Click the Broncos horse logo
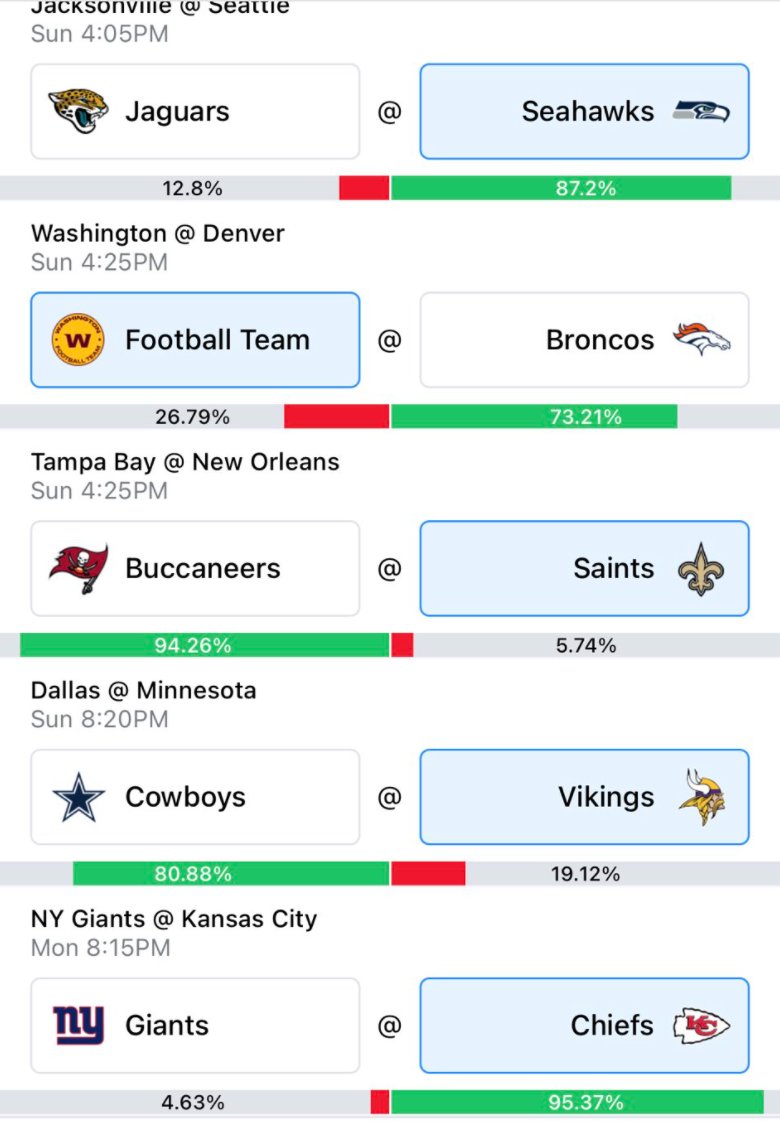780x1122 pixels. (701, 339)
